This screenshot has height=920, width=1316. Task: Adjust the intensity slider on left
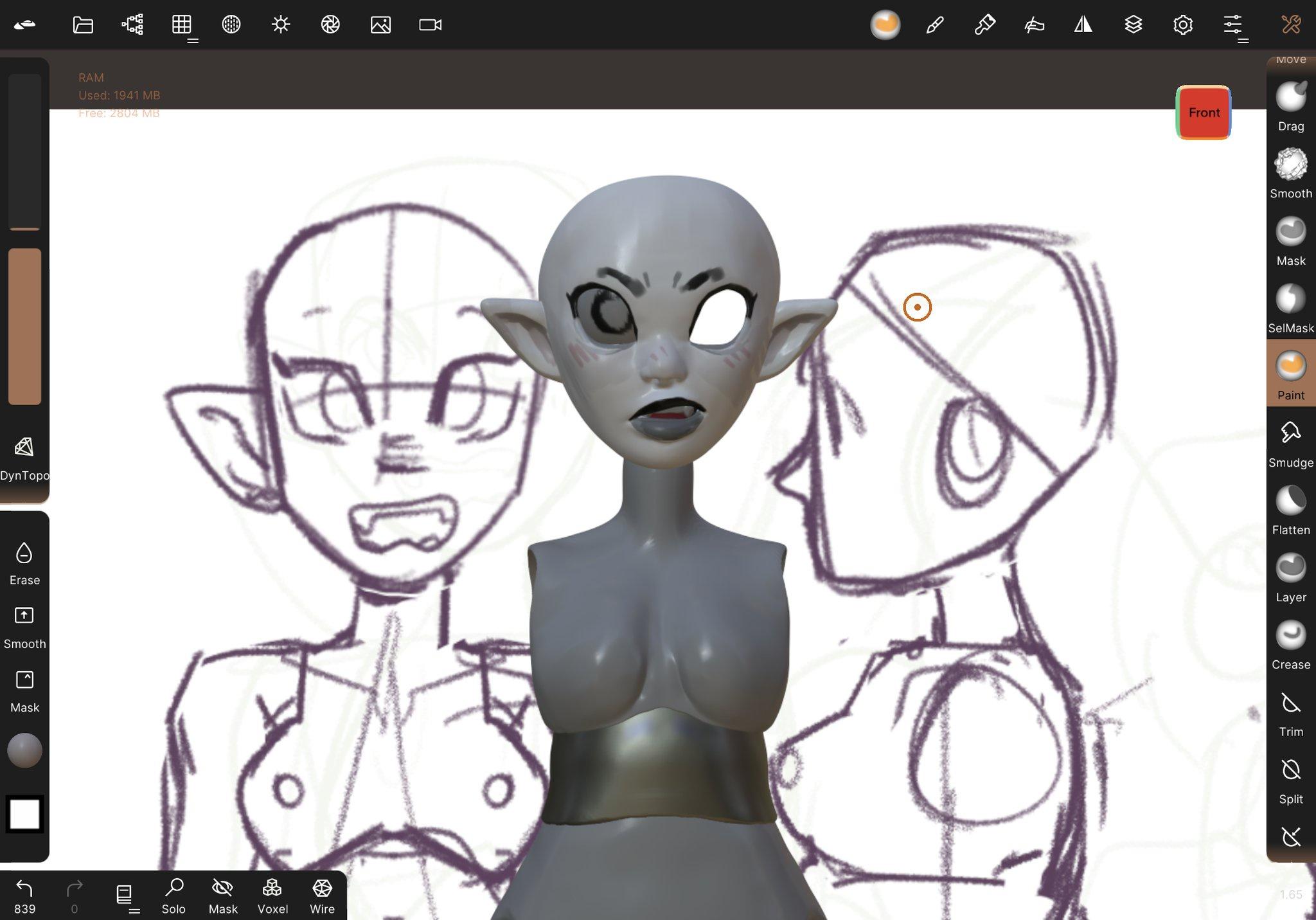click(24, 327)
